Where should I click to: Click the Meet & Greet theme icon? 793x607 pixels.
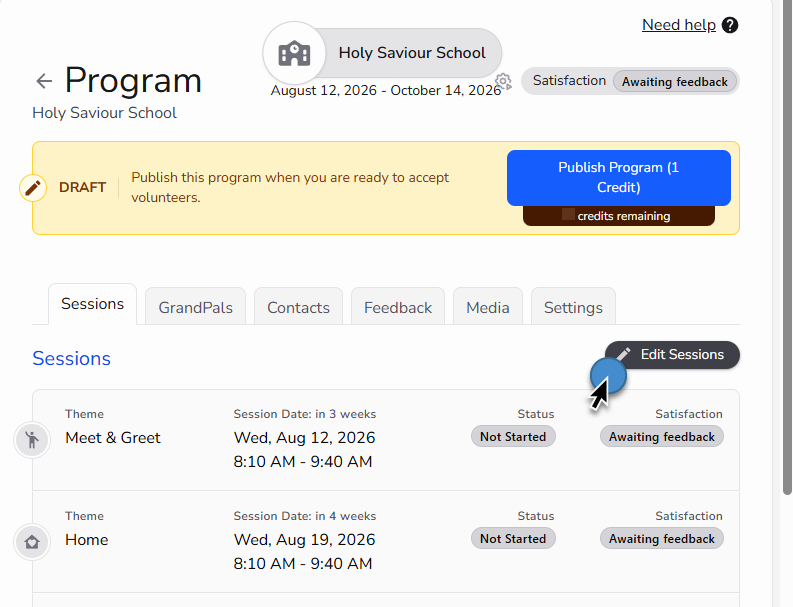click(x=32, y=440)
